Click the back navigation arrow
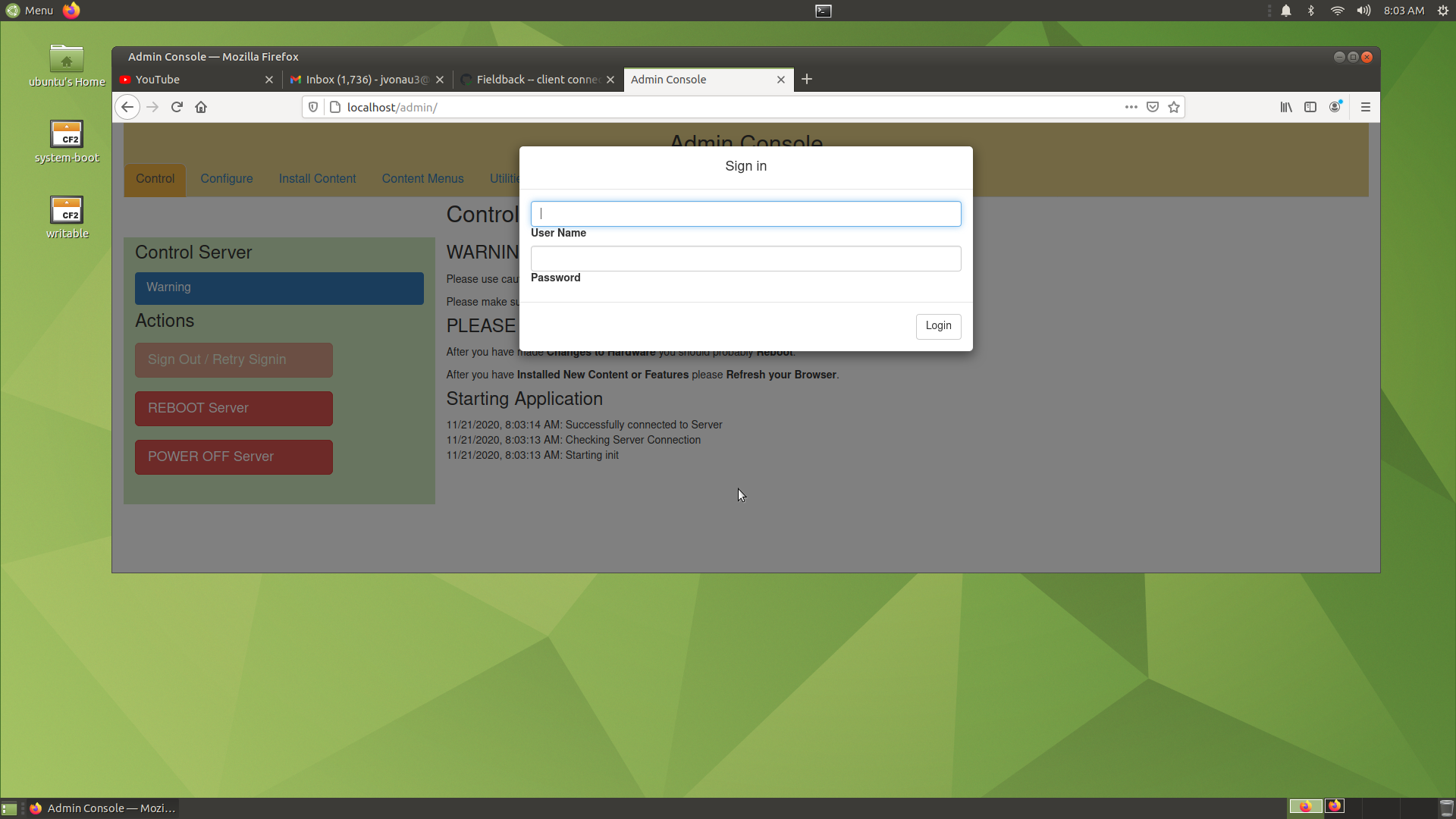This screenshot has height=819, width=1456. tap(127, 107)
